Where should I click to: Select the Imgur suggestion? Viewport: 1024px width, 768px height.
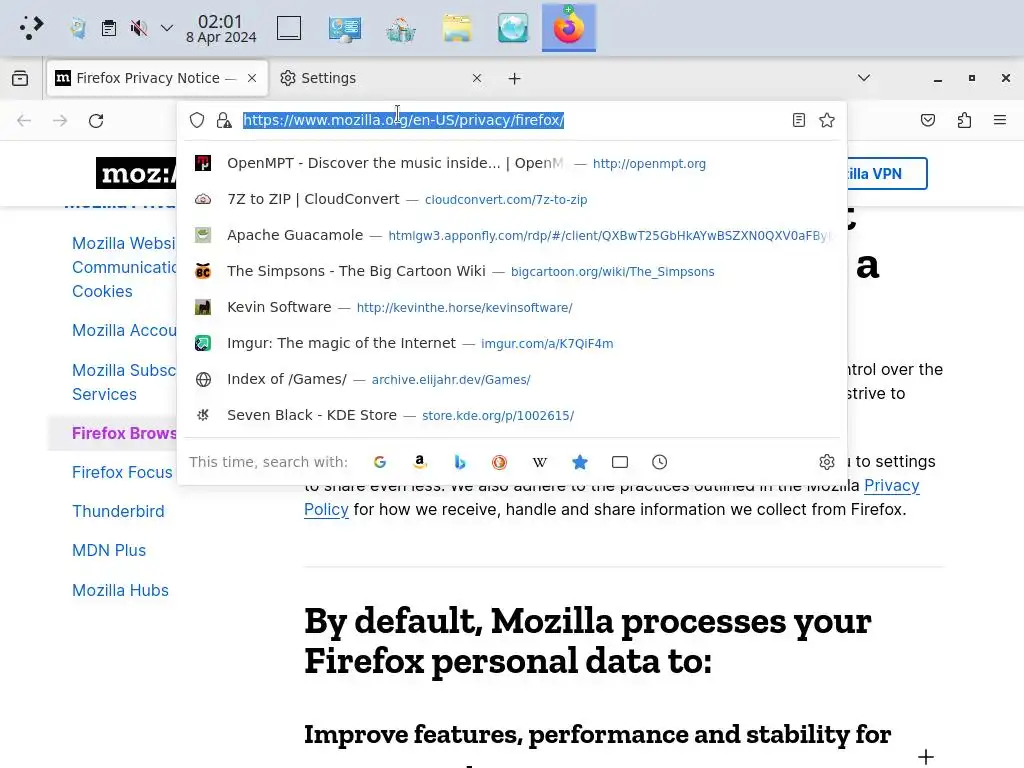tap(512, 343)
